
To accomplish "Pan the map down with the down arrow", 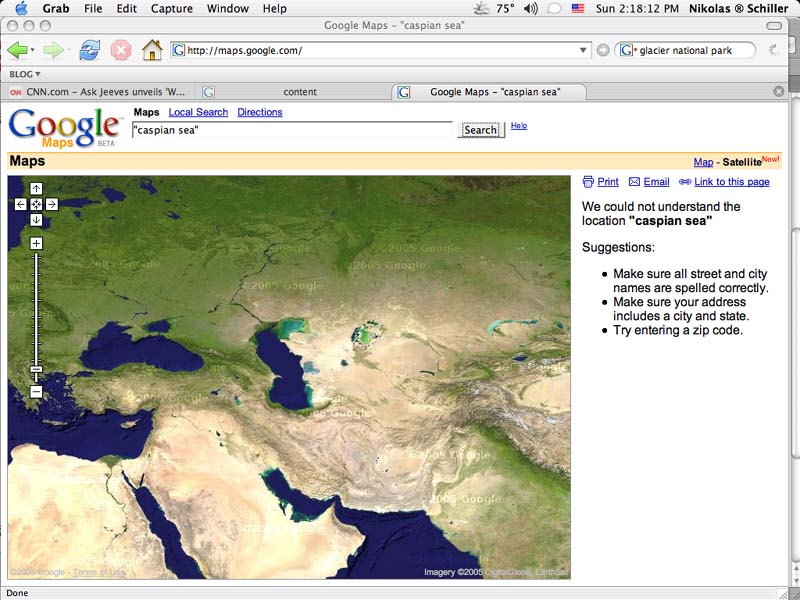I will [36, 220].
